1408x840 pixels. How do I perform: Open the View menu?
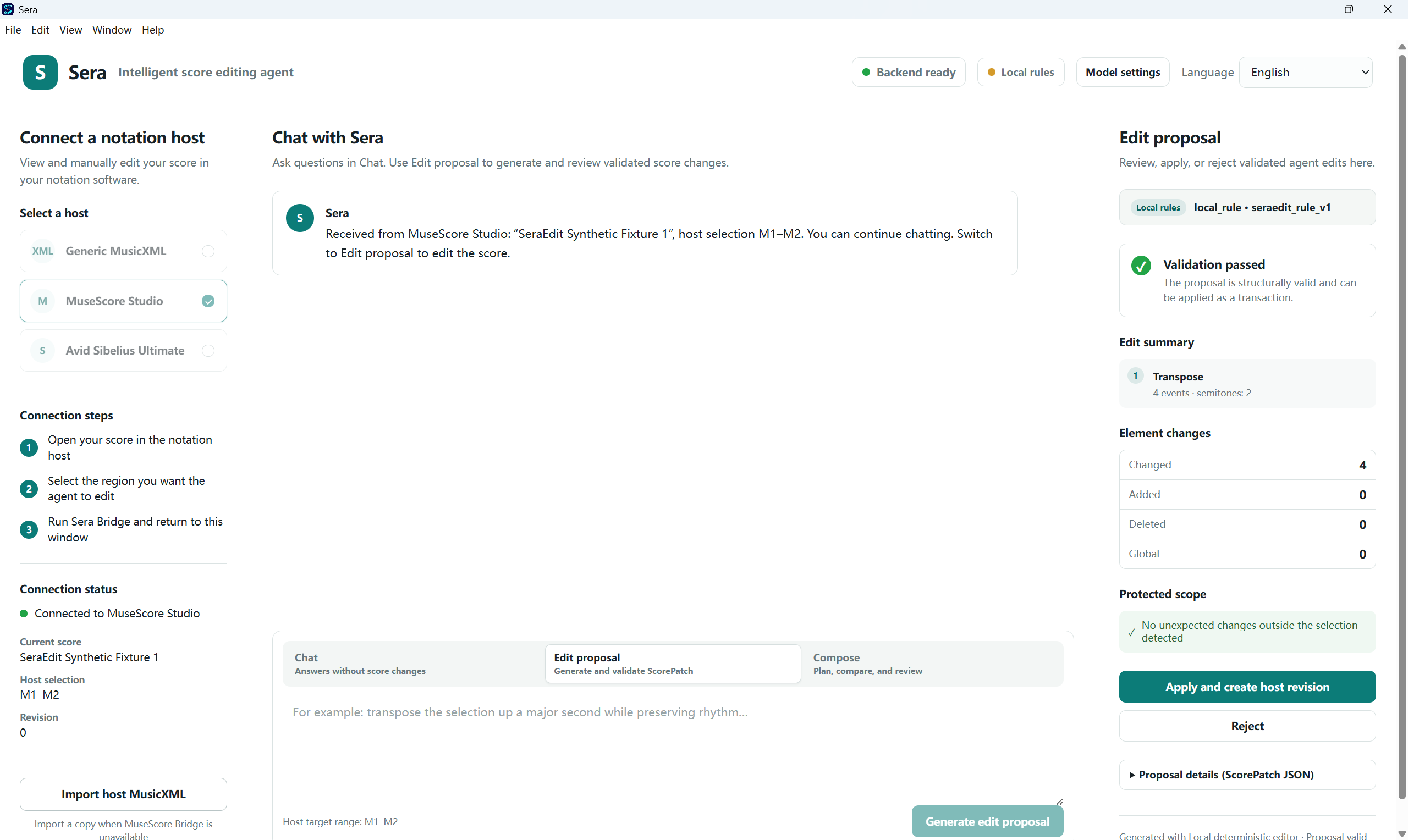tap(71, 30)
